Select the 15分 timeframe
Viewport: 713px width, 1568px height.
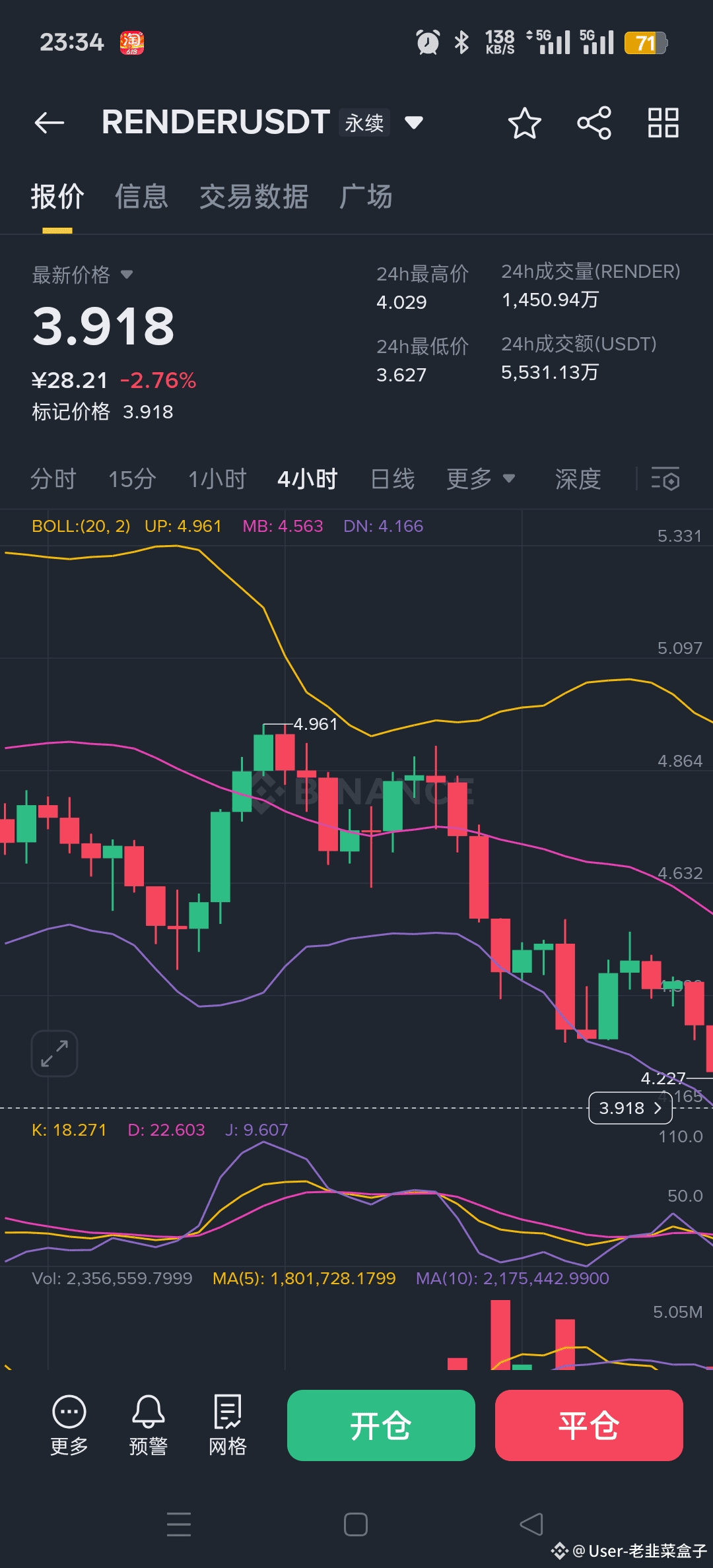point(132,479)
